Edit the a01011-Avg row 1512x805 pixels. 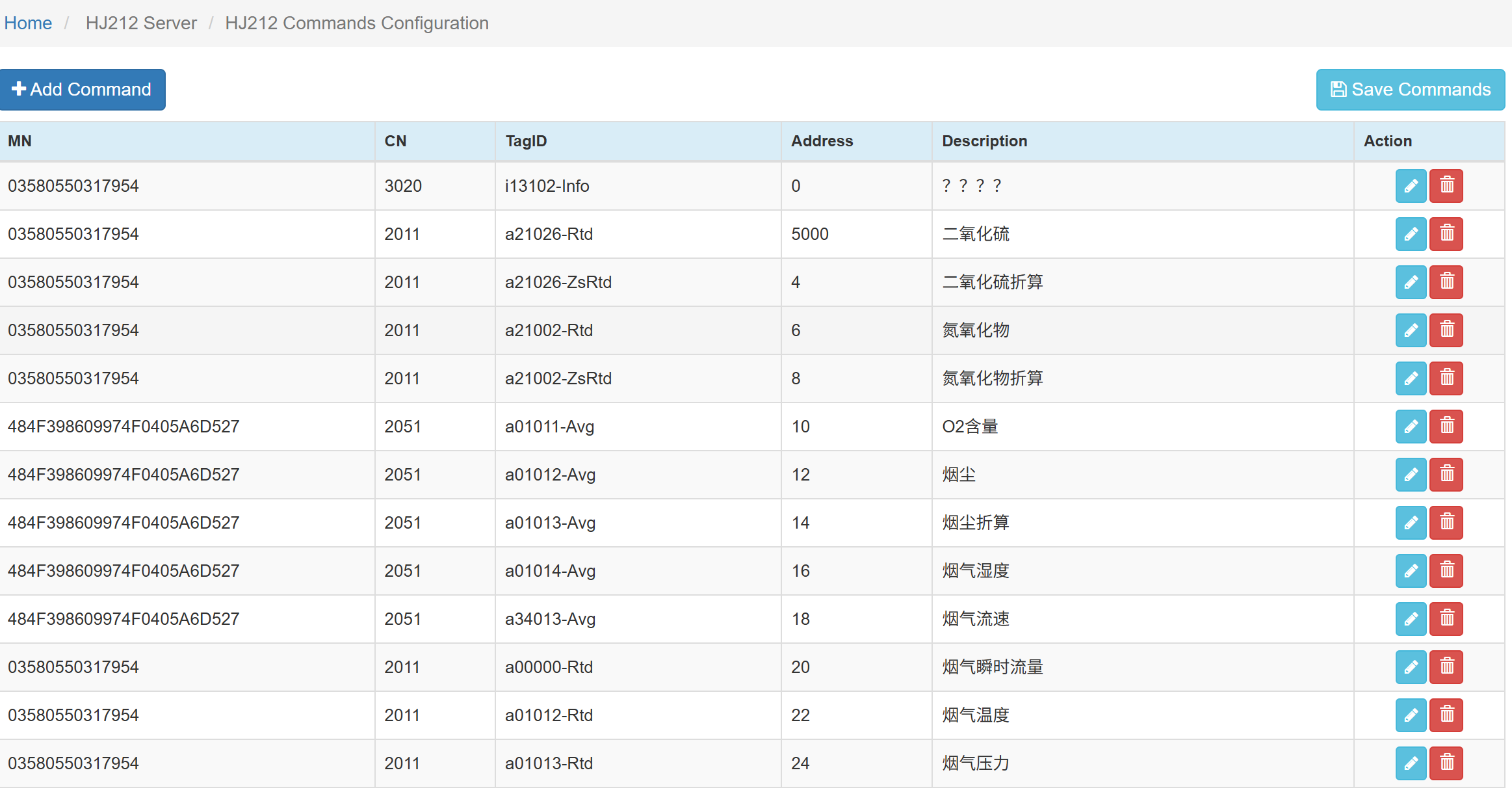pyautogui.click(x=1411, y=427)
